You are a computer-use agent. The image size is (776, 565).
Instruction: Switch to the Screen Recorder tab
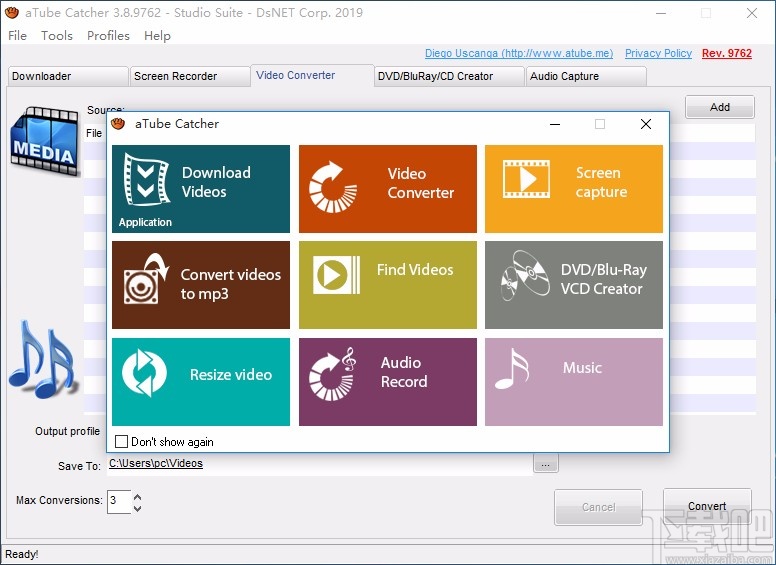point(188,76)
